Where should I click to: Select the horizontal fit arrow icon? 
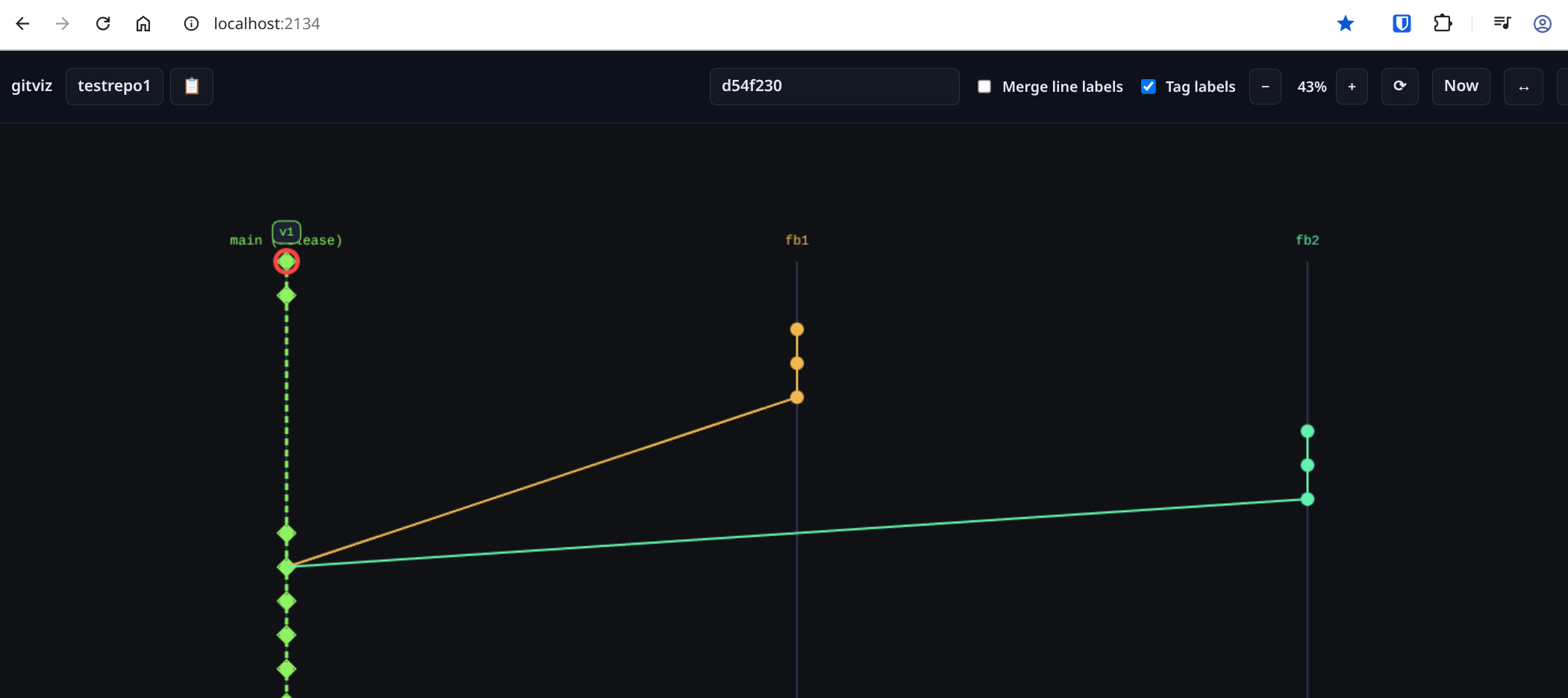coord(1523,87)
